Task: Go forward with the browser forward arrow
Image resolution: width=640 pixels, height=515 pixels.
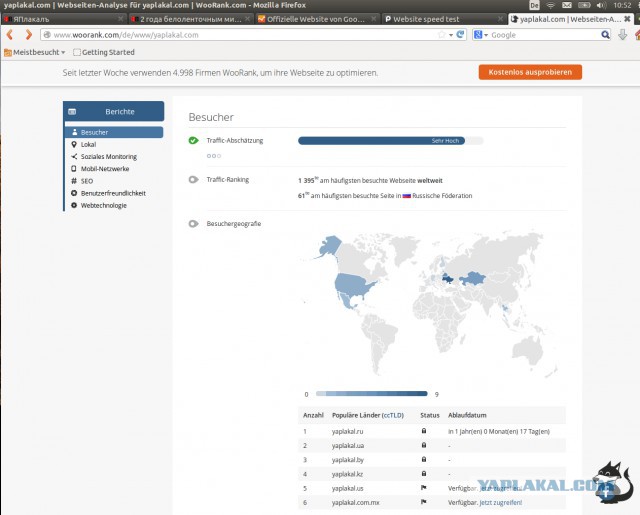Action: pos(28,35)
